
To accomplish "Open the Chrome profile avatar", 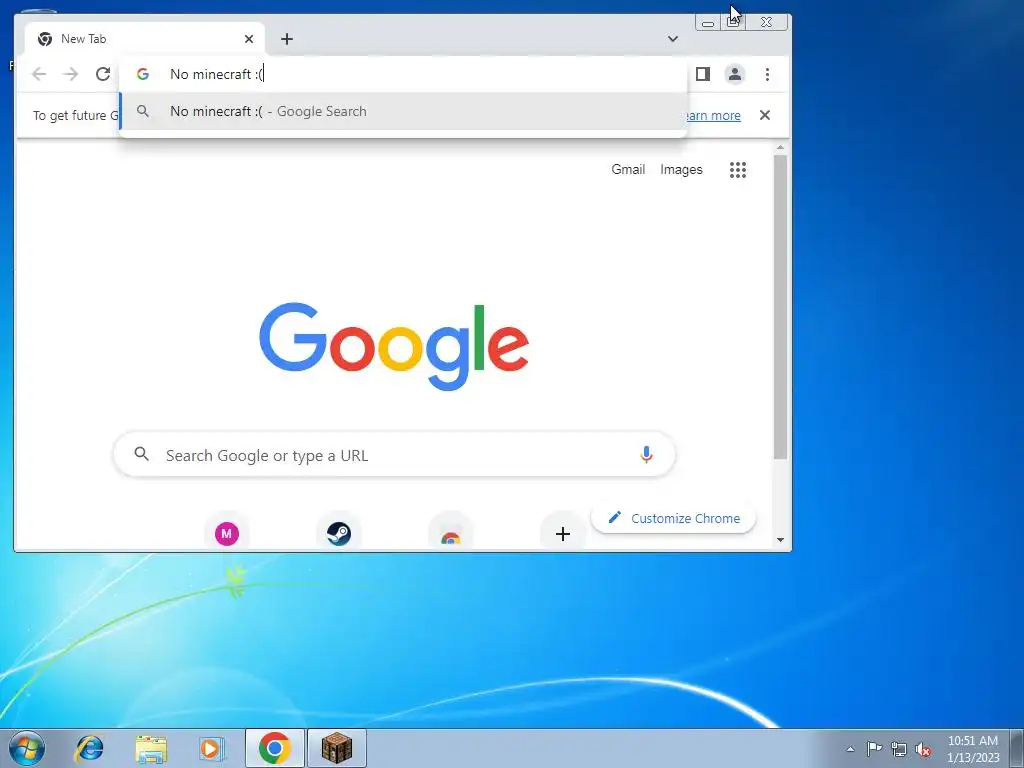I will tap(735, 74).
